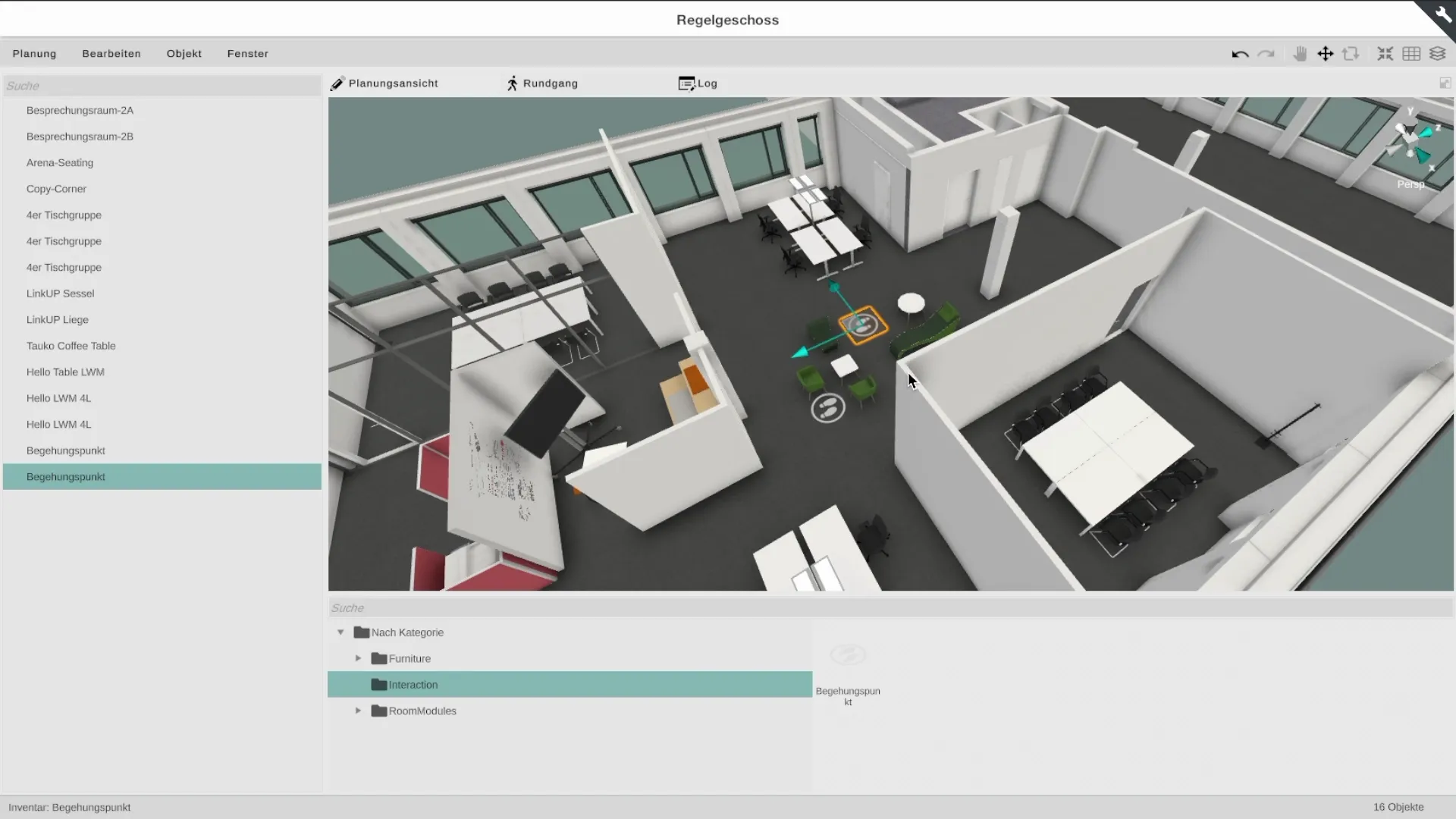Viewport: 1456px width, 819px height.
Task: Click the Regelgeschoss title text
Action: (x=727, y=20)
